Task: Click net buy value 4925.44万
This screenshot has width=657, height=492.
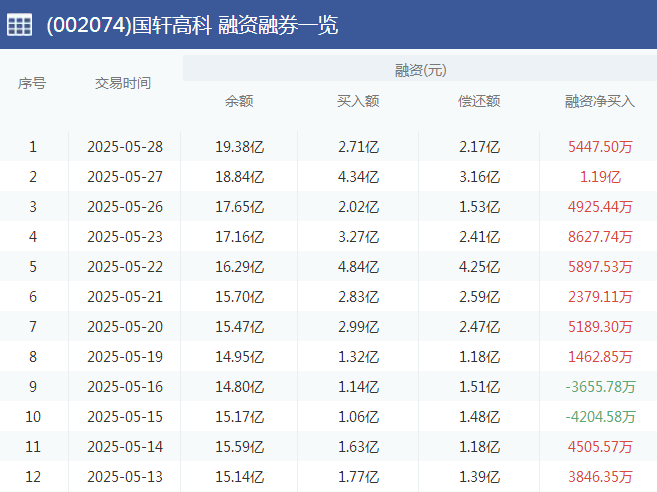Action: coord(600,207)
